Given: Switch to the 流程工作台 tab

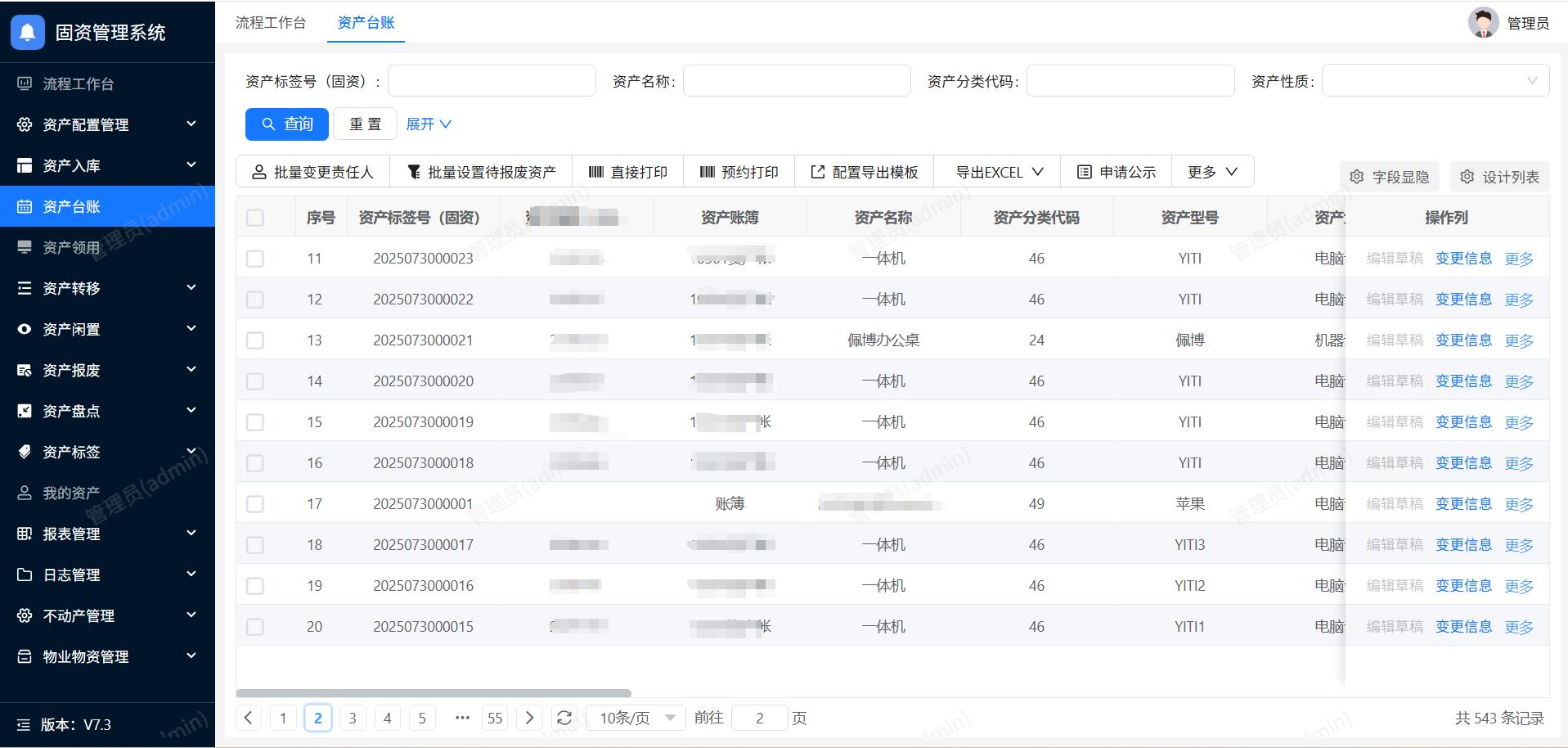Looking at the screenshot, I should [x=271, y=23].
